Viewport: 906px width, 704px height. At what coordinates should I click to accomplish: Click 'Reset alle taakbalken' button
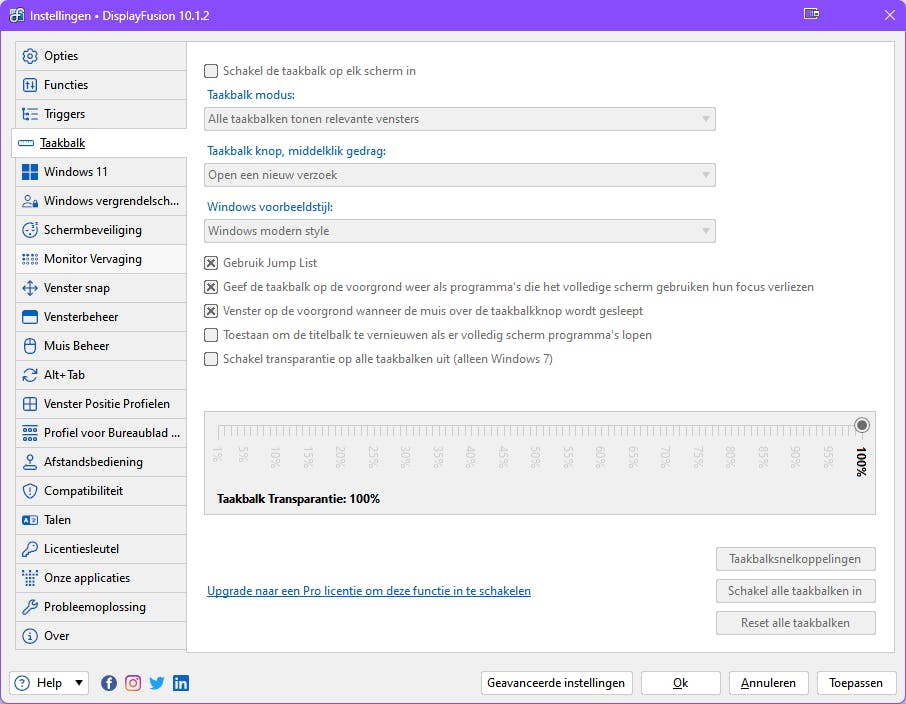coord(796,623)
